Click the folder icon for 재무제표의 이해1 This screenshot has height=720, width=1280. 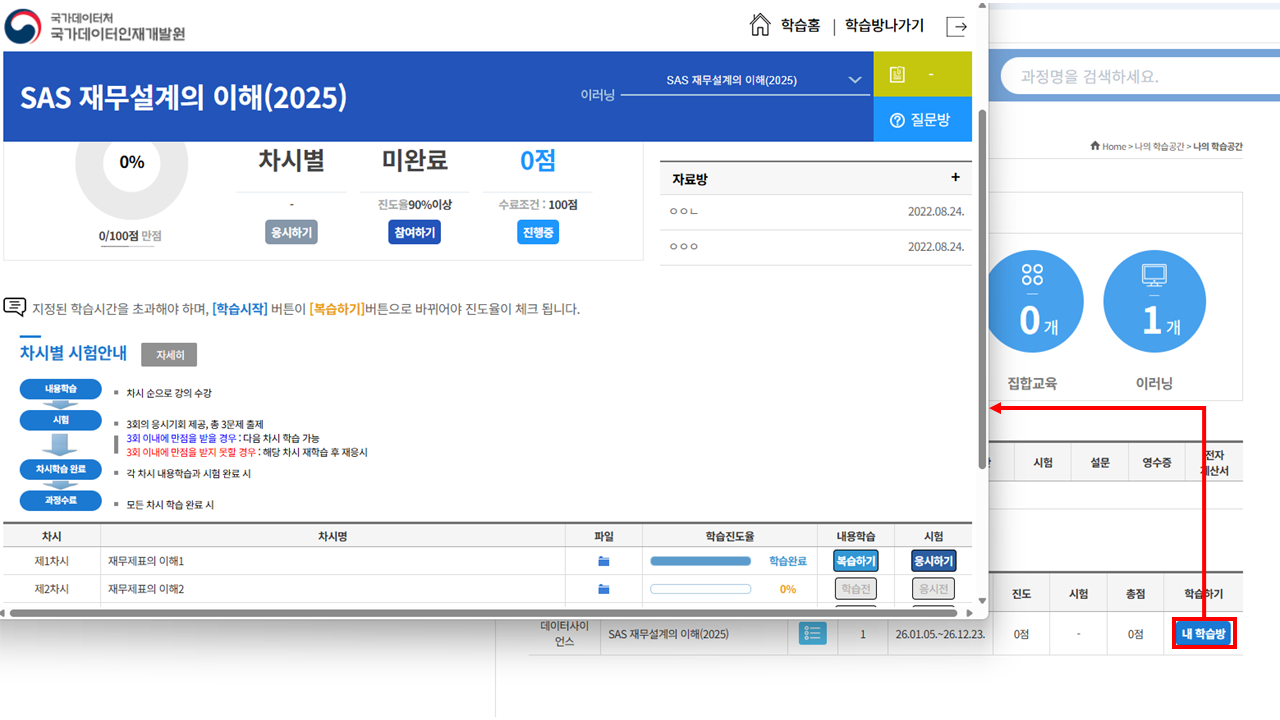(603, 561)
